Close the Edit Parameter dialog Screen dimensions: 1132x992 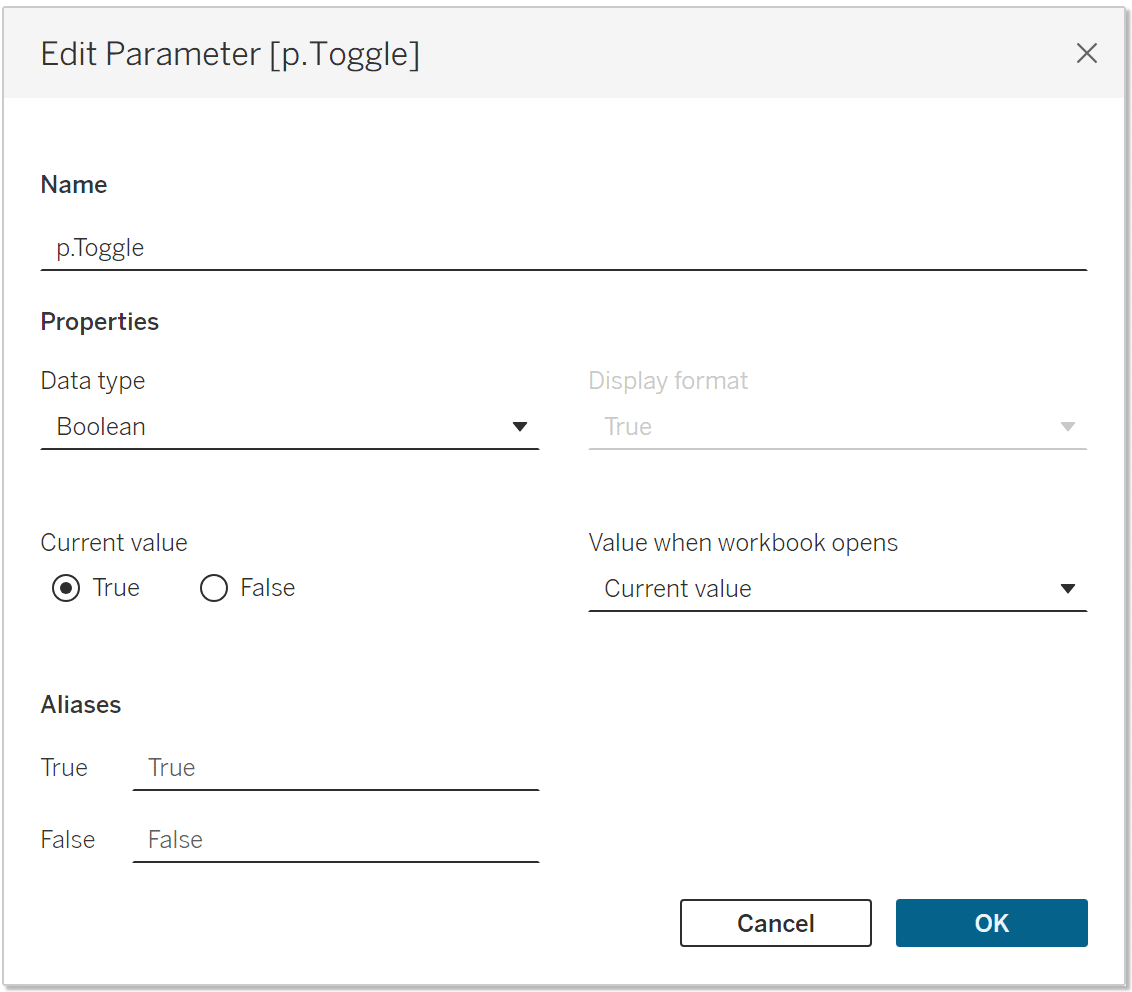point(1087,53)
